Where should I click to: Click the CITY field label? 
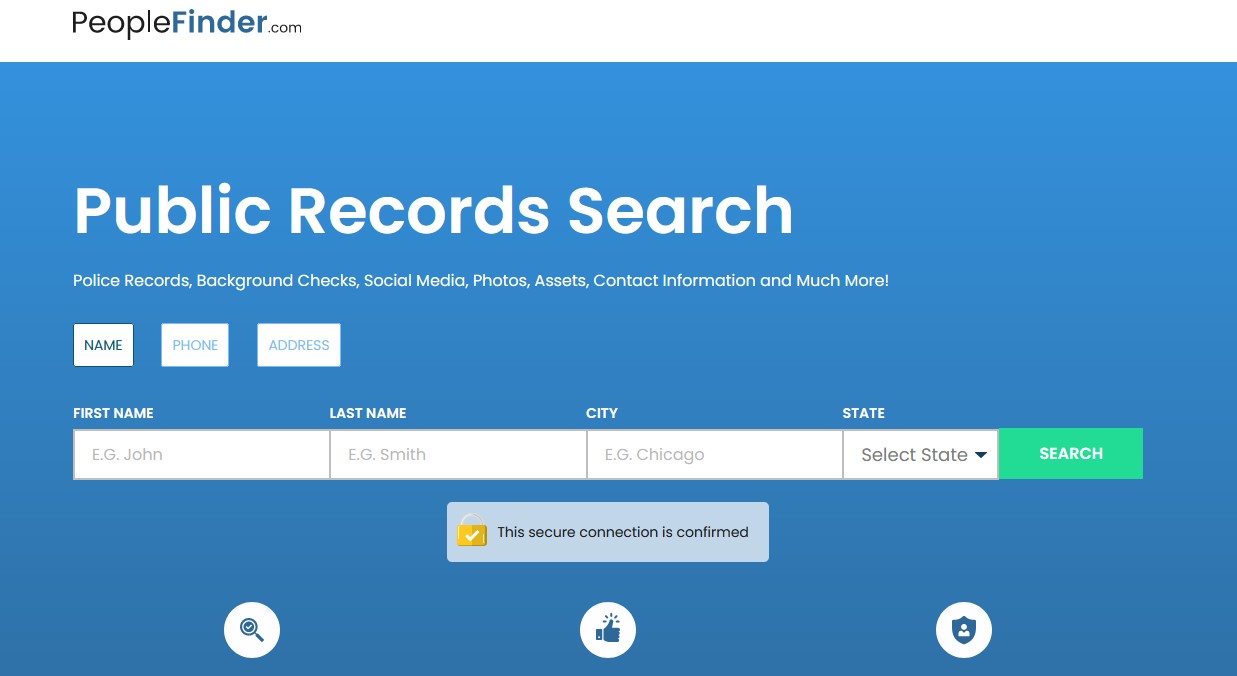602,413
